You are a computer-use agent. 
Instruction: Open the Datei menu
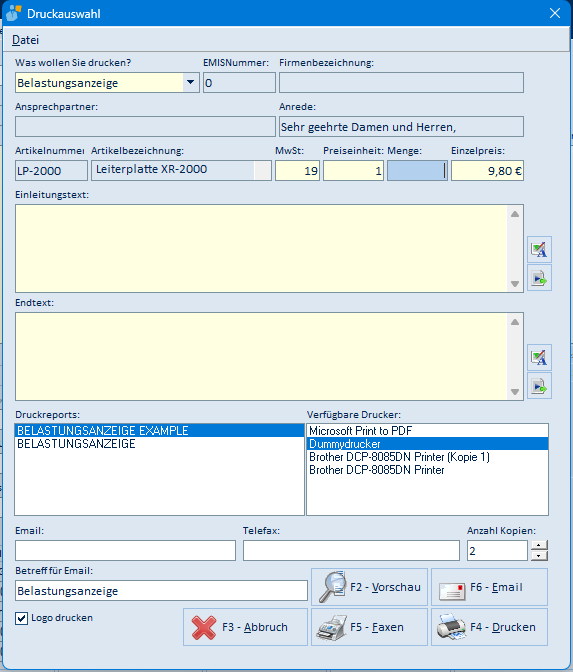coord(25,40)
